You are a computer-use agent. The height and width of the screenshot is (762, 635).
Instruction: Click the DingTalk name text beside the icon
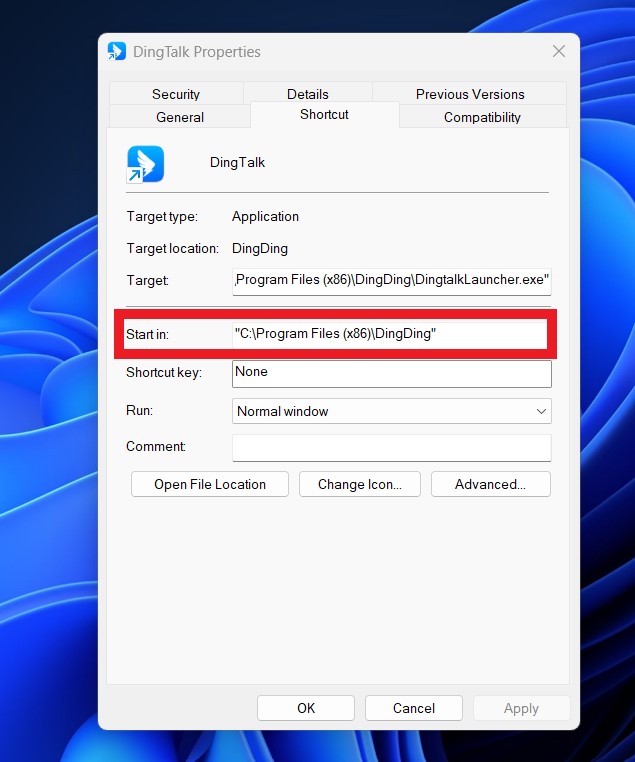pyautogui.click(x=237, y=162)
